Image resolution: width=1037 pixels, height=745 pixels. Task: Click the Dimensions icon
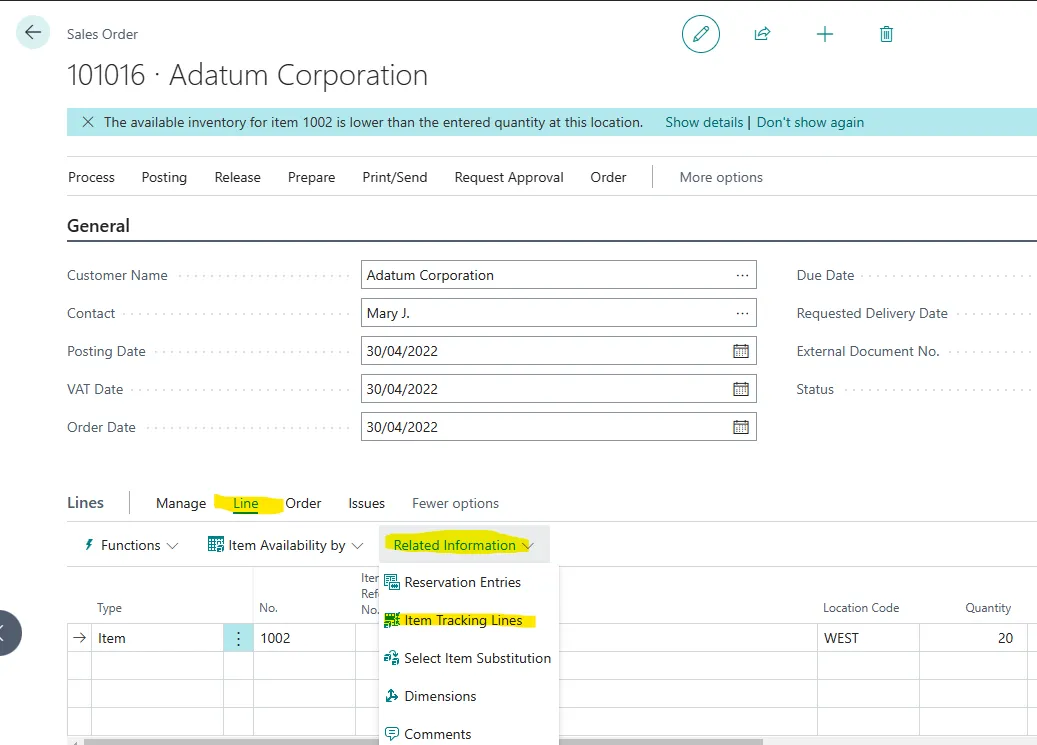[392, 695]
